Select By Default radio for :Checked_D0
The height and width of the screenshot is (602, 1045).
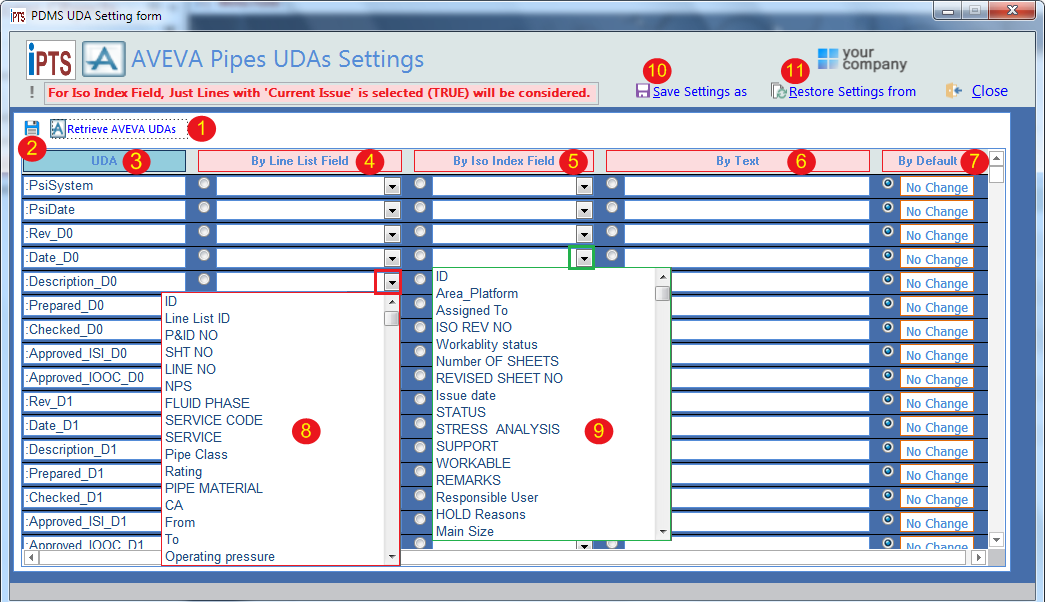point(888,327)
